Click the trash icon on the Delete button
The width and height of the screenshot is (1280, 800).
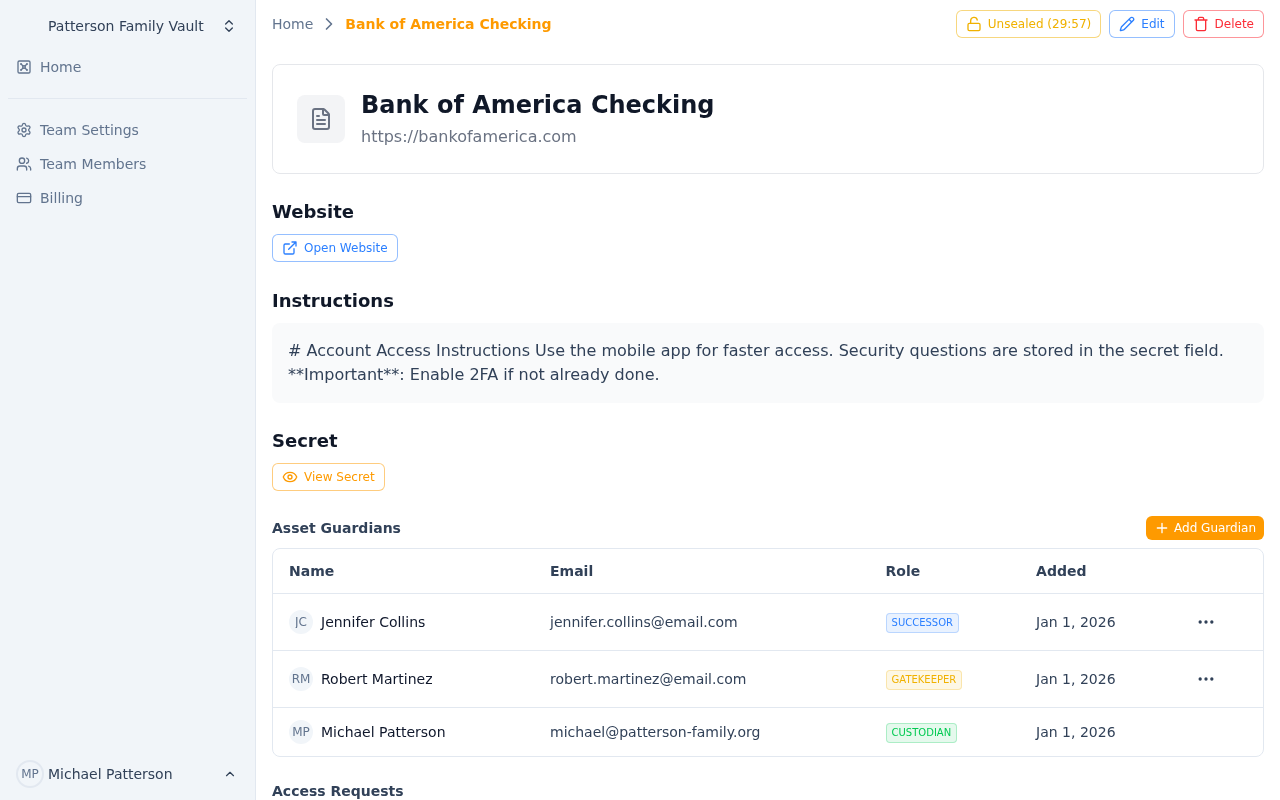1201,23
